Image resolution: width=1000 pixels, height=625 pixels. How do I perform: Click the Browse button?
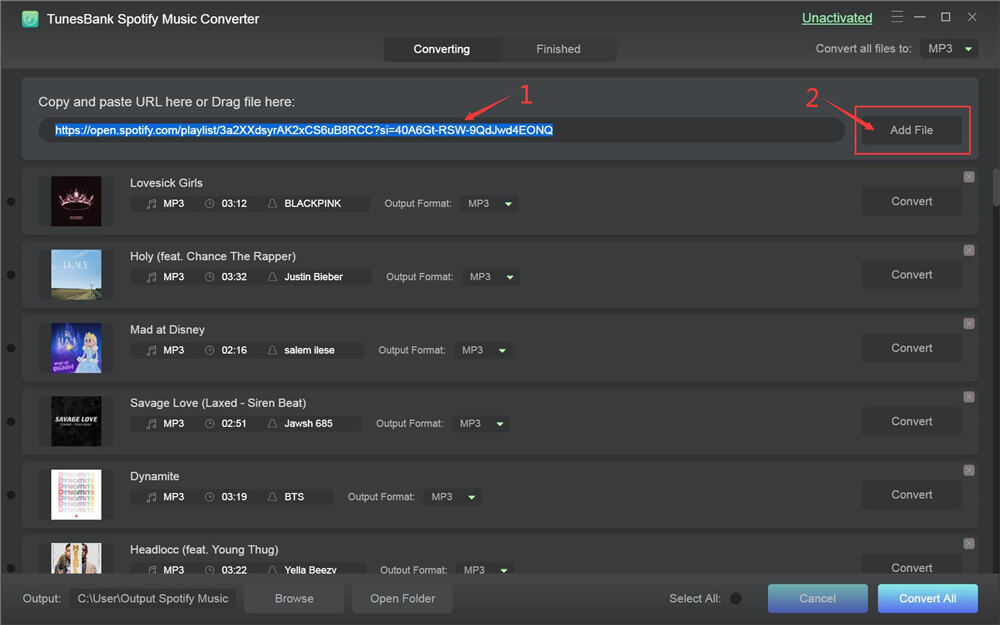tap(294, 598)
